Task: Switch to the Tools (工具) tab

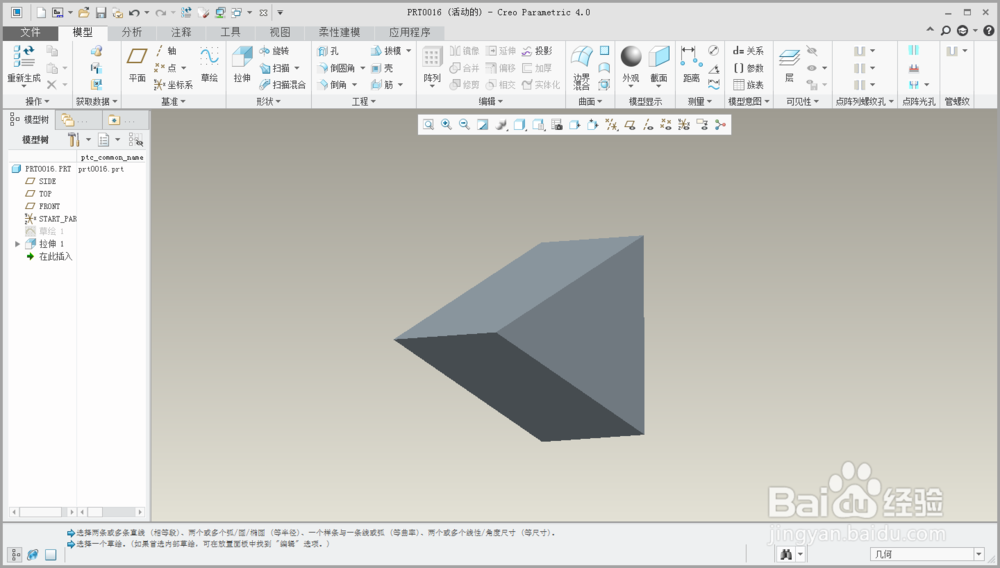Action: (230, 32)
